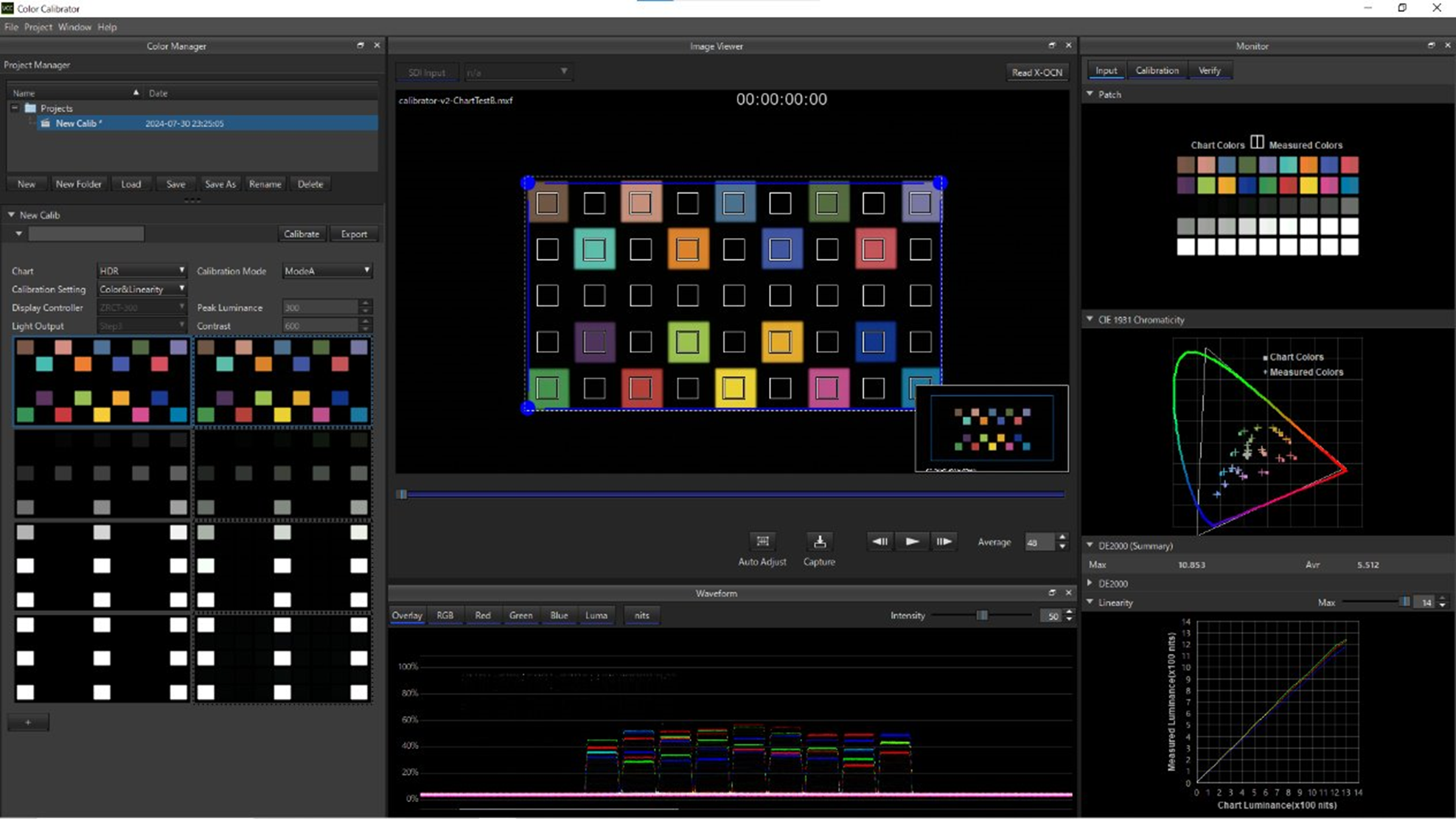
Task: Click the Read X-OCN button
Action: point(1037,72)
